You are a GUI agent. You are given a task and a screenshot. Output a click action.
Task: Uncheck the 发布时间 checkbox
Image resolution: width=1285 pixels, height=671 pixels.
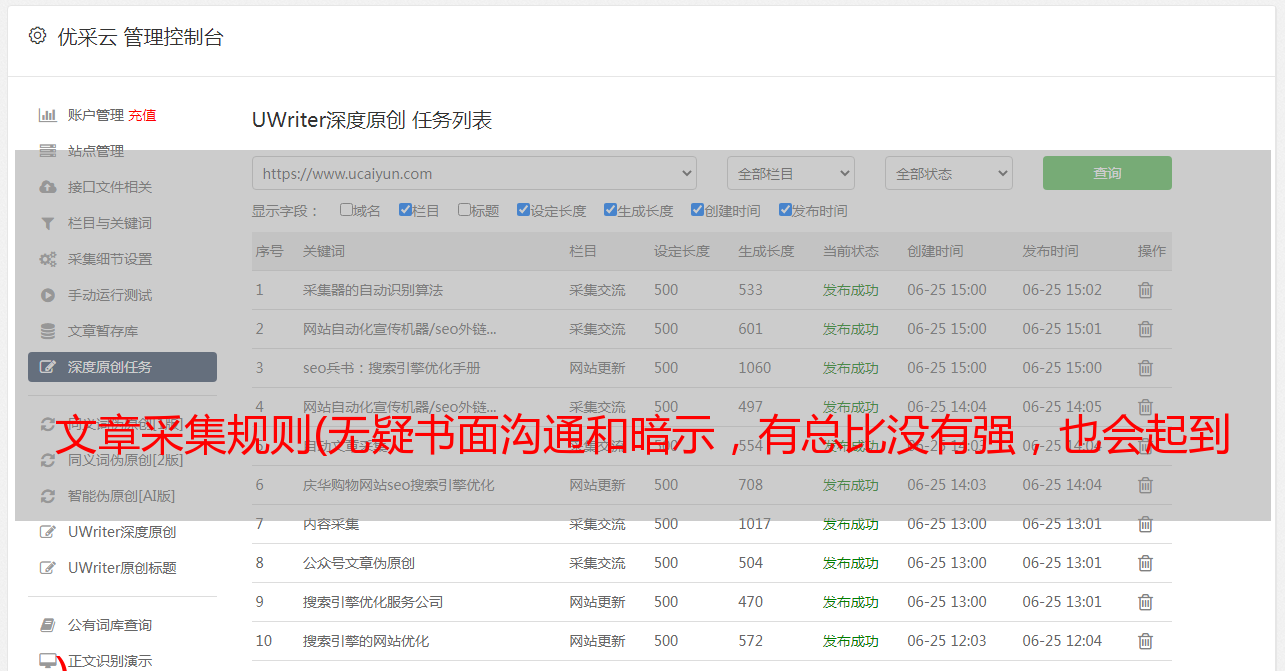[x=785, y=210]
